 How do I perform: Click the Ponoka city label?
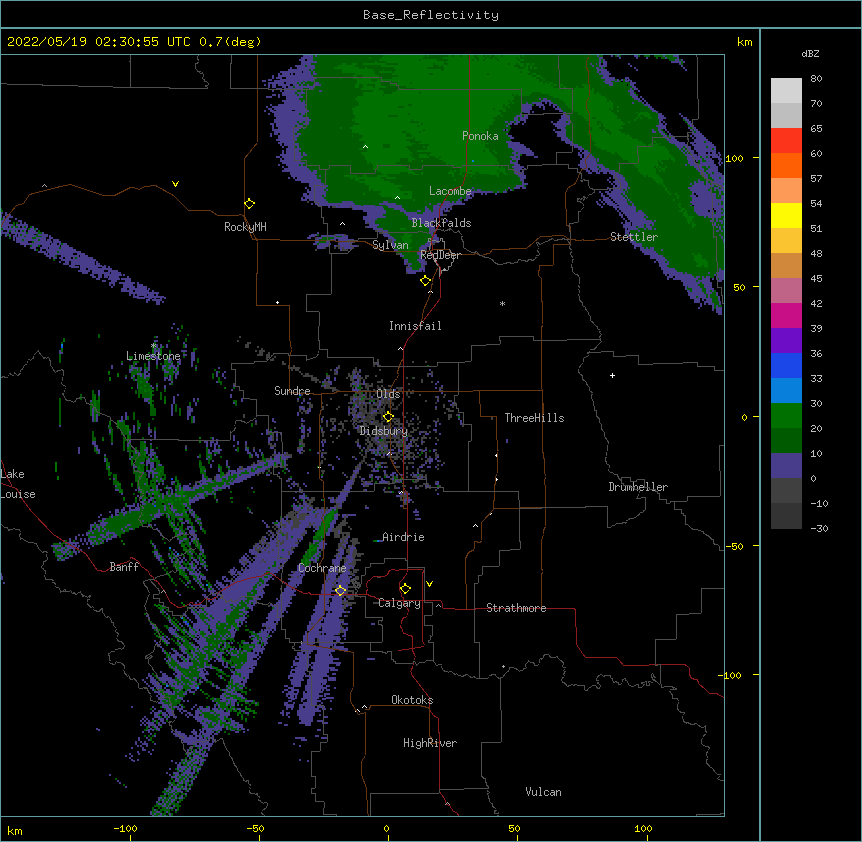point(480,136)
